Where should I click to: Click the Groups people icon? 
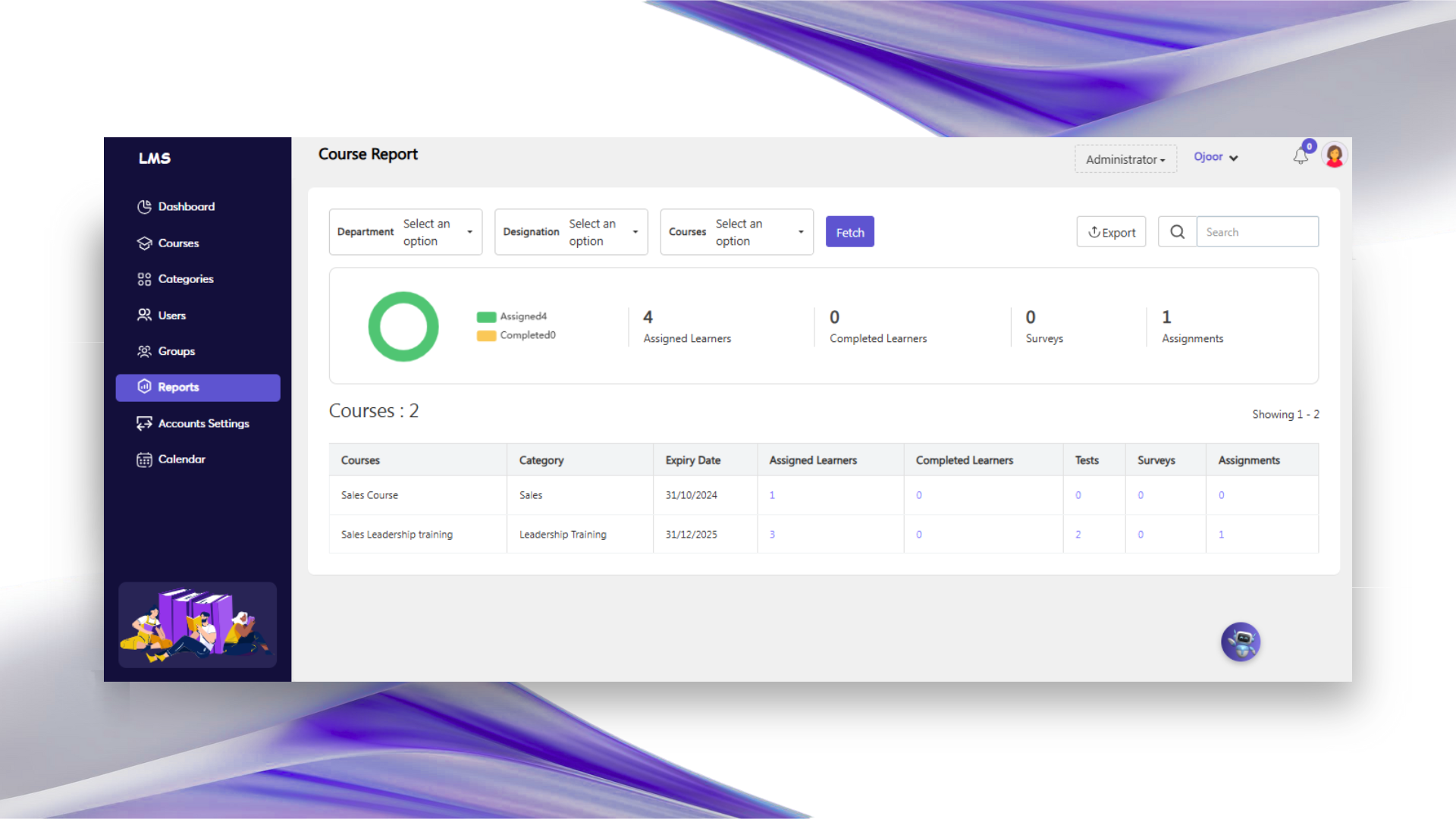tap(144, 351)
